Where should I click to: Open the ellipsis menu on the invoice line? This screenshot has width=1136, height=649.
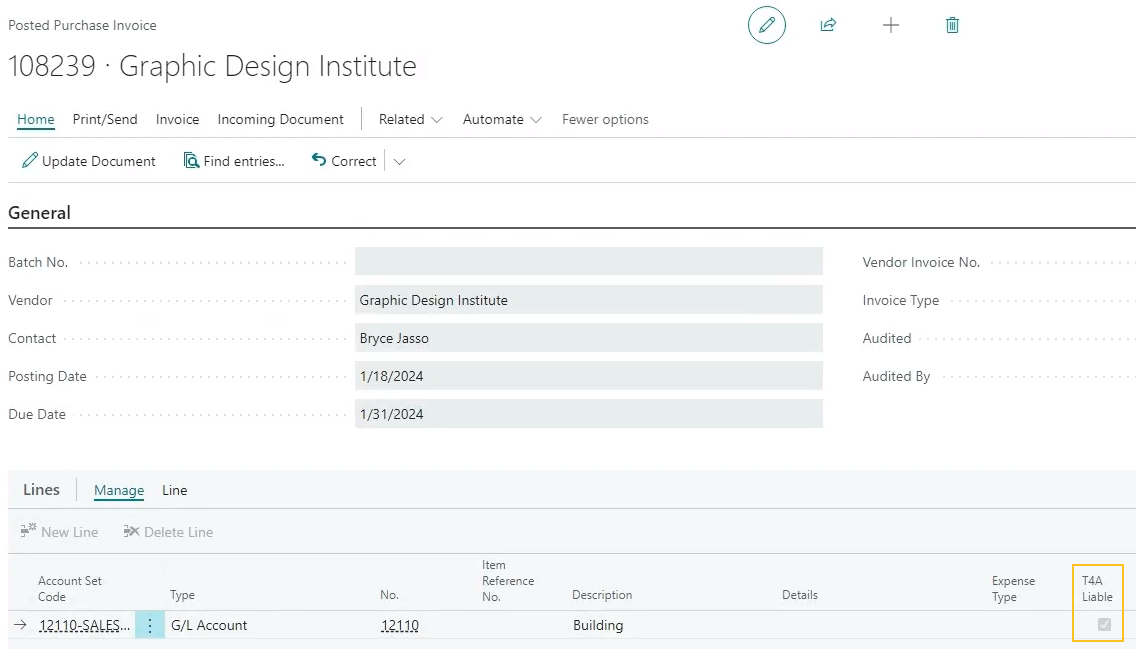(149, 624)
